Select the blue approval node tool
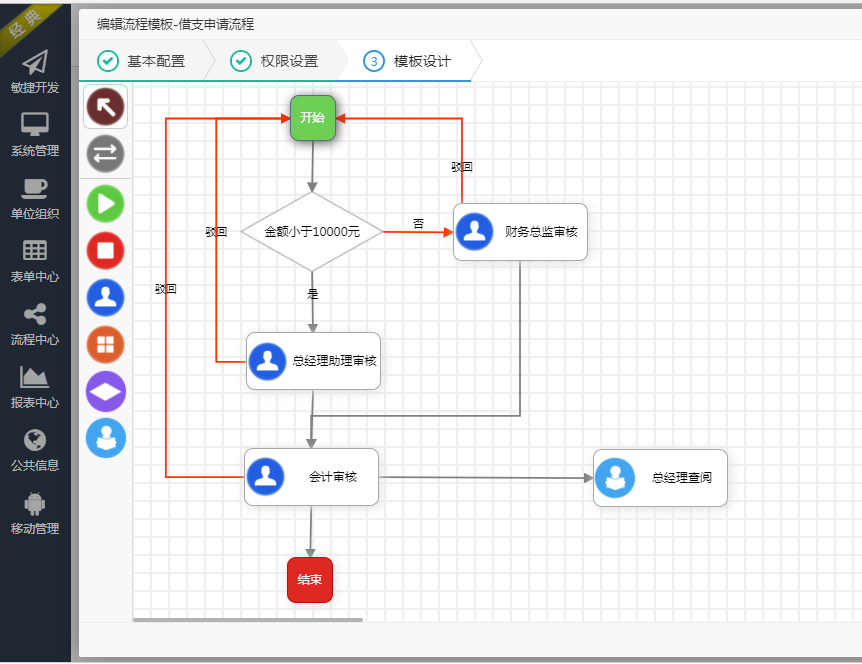862x664 pixels. pyautogui.click(x=105, y=297)
